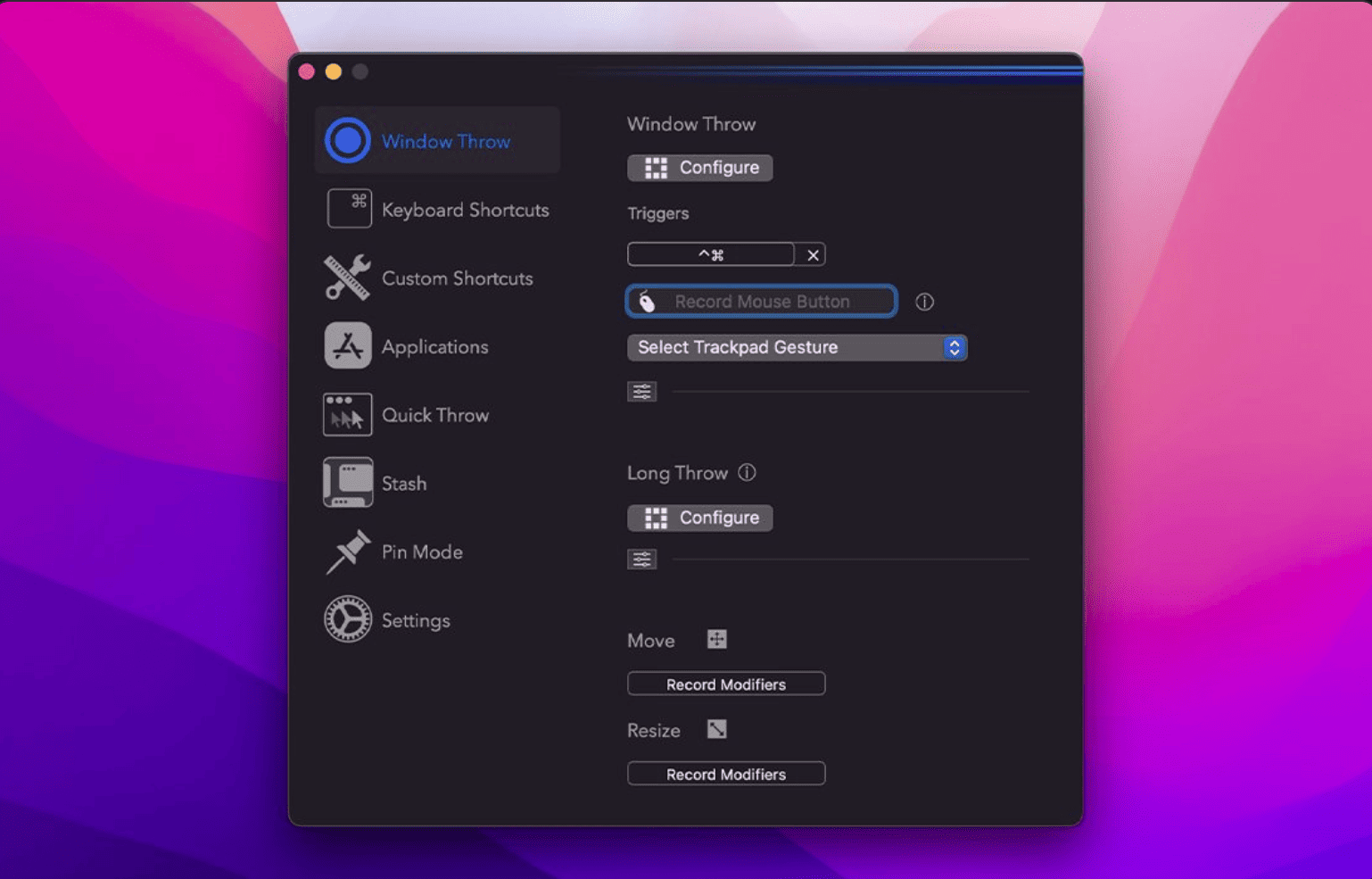Open the Quick Throw section
Viewport: 1372px width, 879px height.
[437, 415]
